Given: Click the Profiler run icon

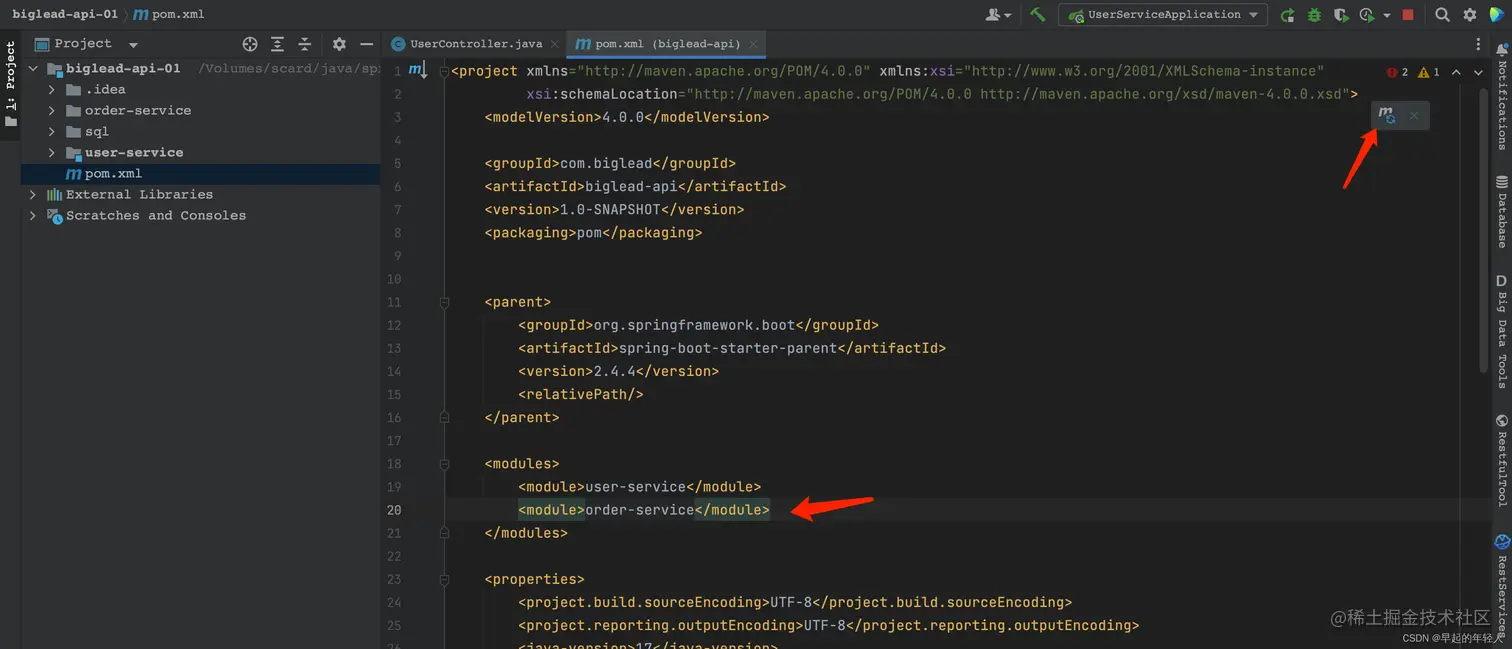Looking at the screenshot, I should (1367, 15).
